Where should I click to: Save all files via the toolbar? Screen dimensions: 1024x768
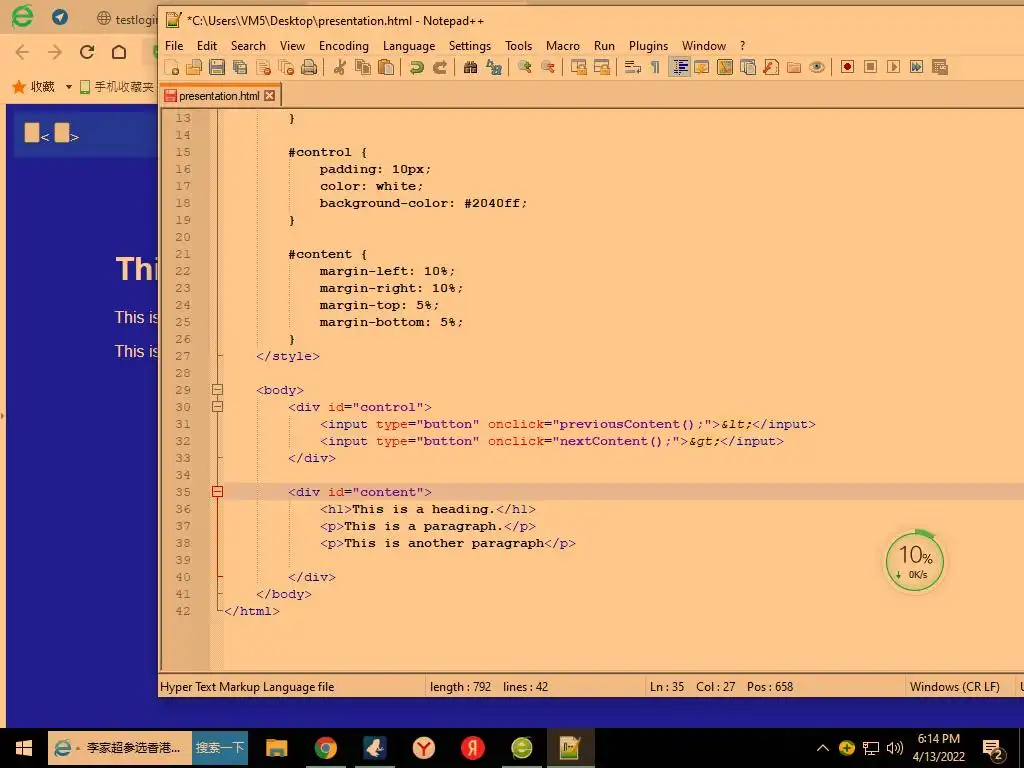[x=240, y=67]
